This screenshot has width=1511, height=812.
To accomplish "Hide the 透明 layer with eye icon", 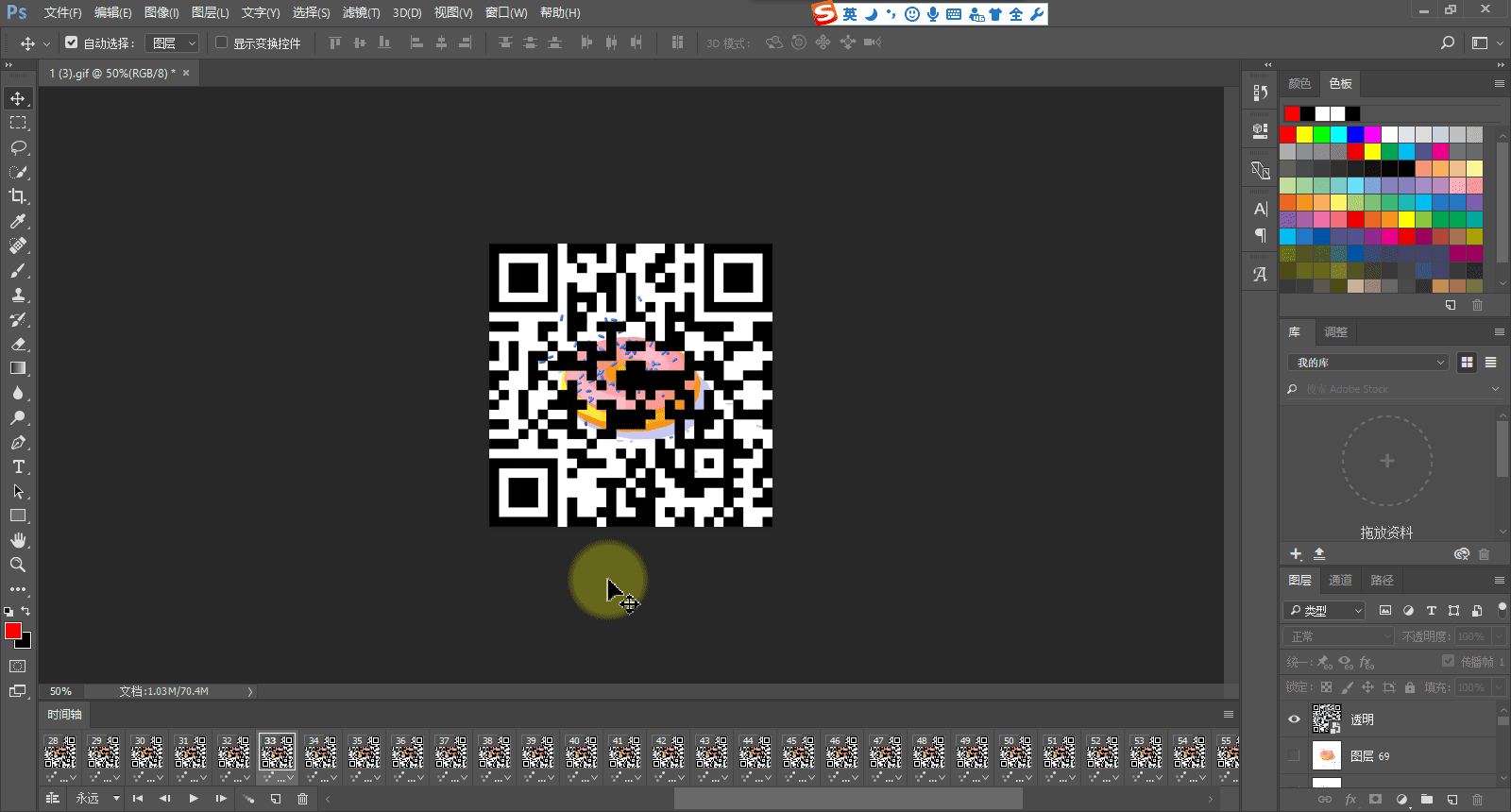I will (x=1294, y=719).
